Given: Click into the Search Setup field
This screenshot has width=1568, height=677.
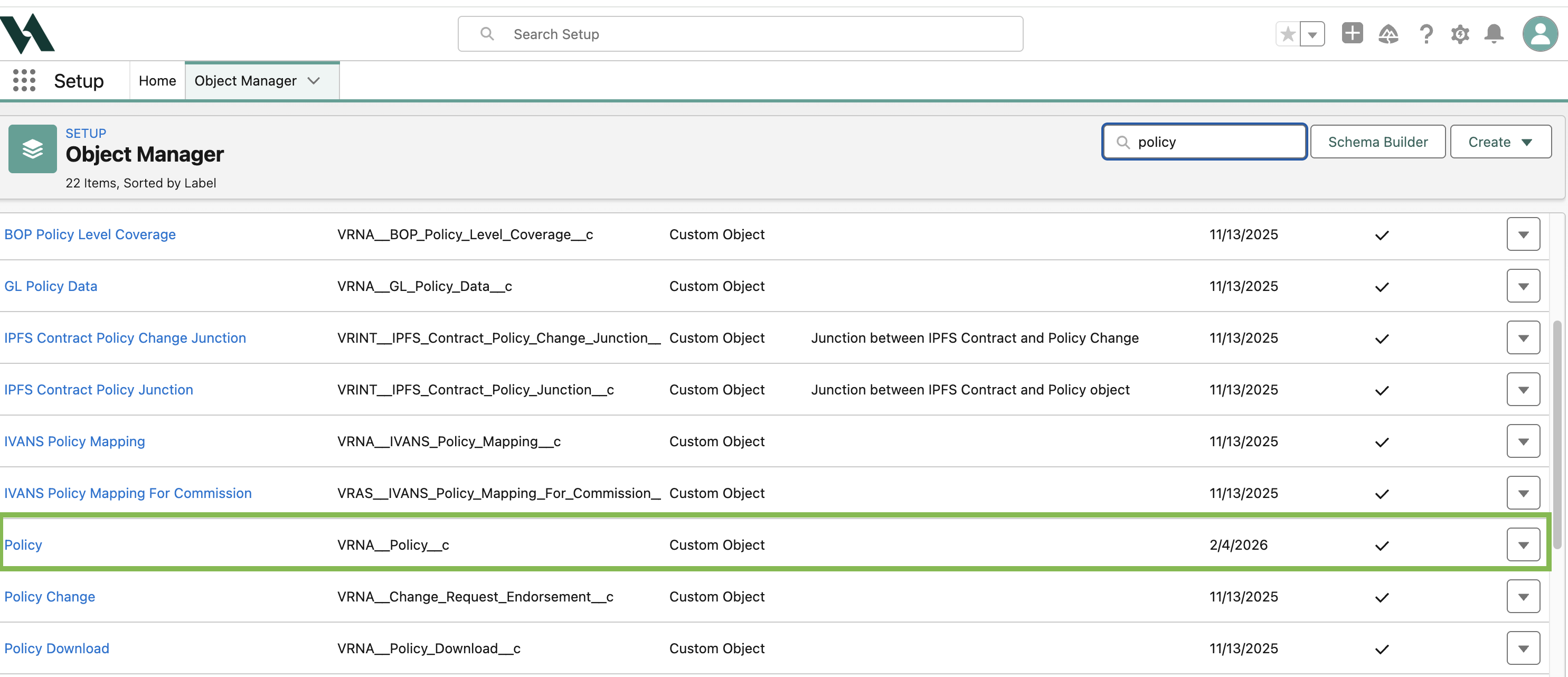Looking at the screenshot, I should pyautogui.click(x=740, y=34).
